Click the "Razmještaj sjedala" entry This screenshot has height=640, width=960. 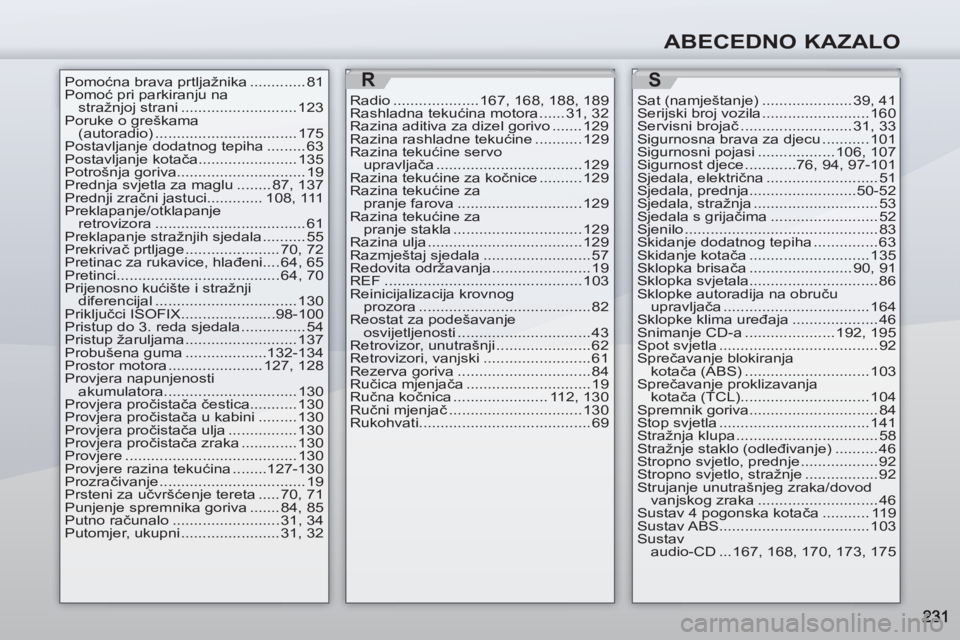point(479,255)
